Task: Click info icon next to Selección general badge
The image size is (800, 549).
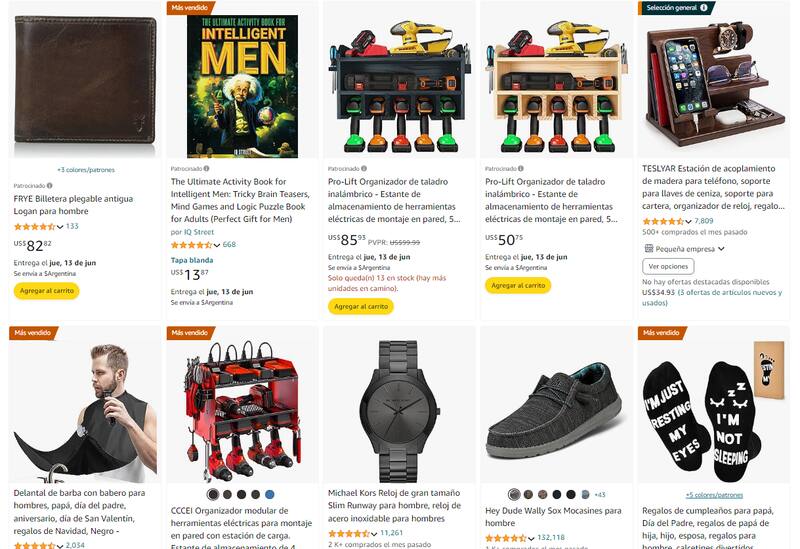Action: [x=704, y=8]
